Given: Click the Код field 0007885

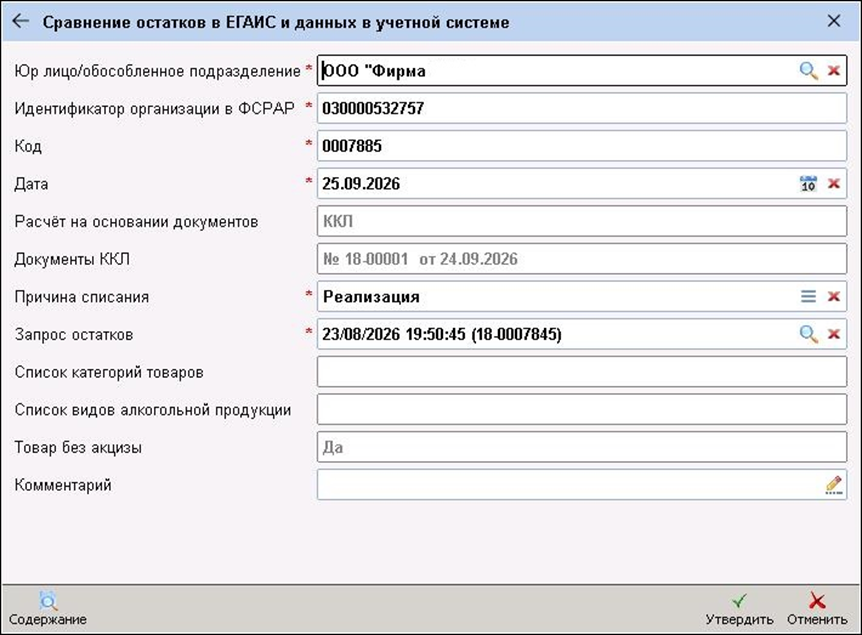Looking at the screenshot, I should click(582, 146).
